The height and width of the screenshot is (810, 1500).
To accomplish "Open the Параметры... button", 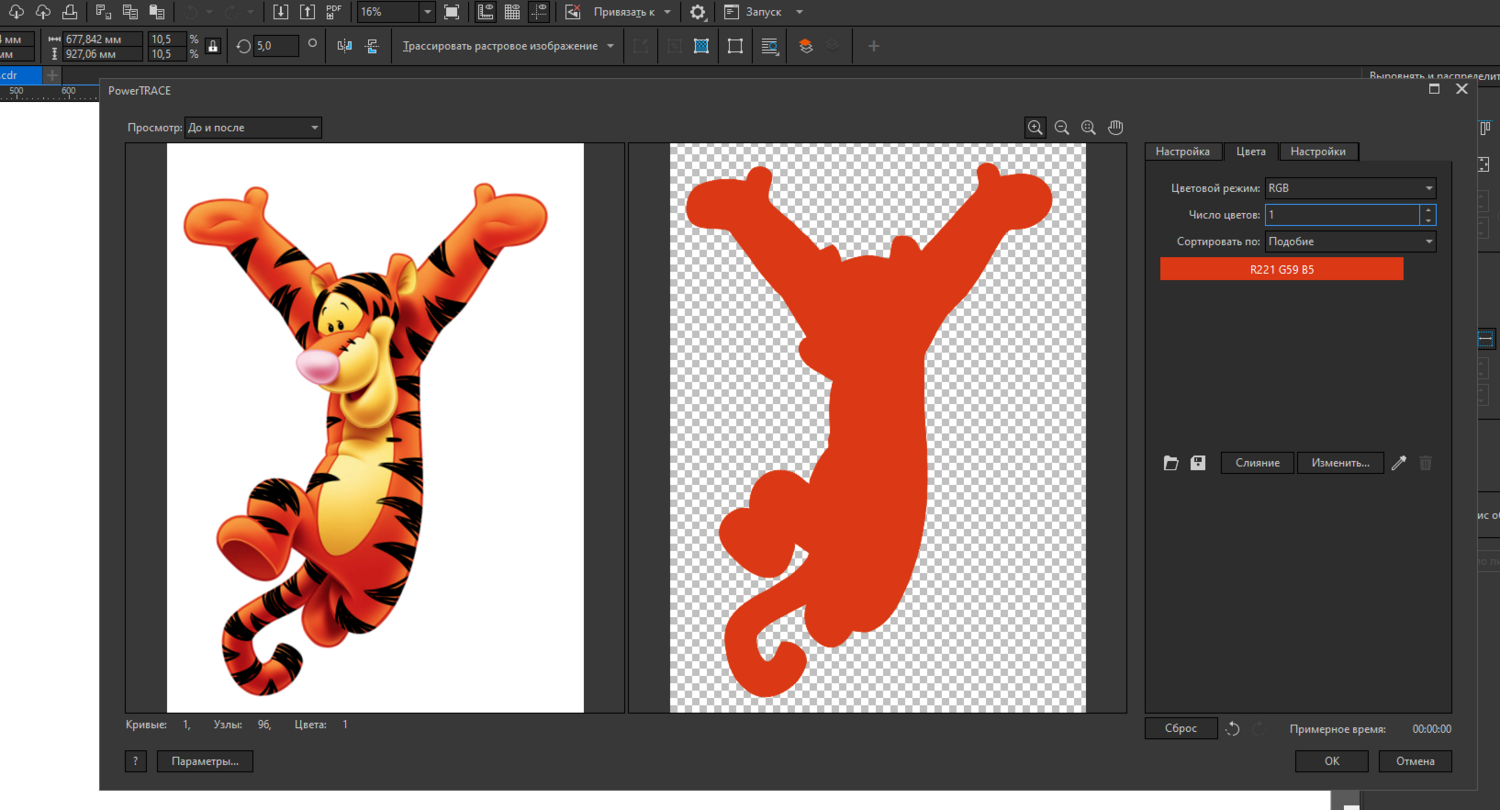I will pyautogui.click(x=205, y=761).
